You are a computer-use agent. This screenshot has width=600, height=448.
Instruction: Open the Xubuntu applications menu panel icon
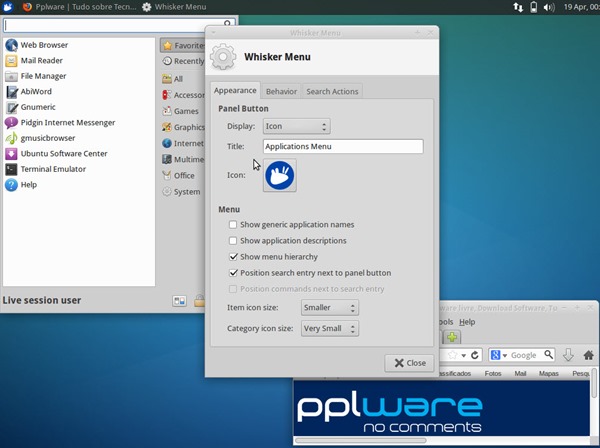point(8,7)
